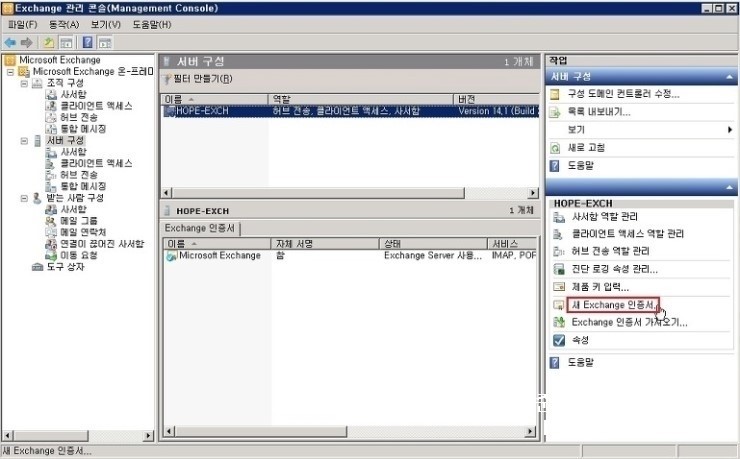Click 필터 만들기(R) link
The image size is (740, 459).
coord(203,79)
